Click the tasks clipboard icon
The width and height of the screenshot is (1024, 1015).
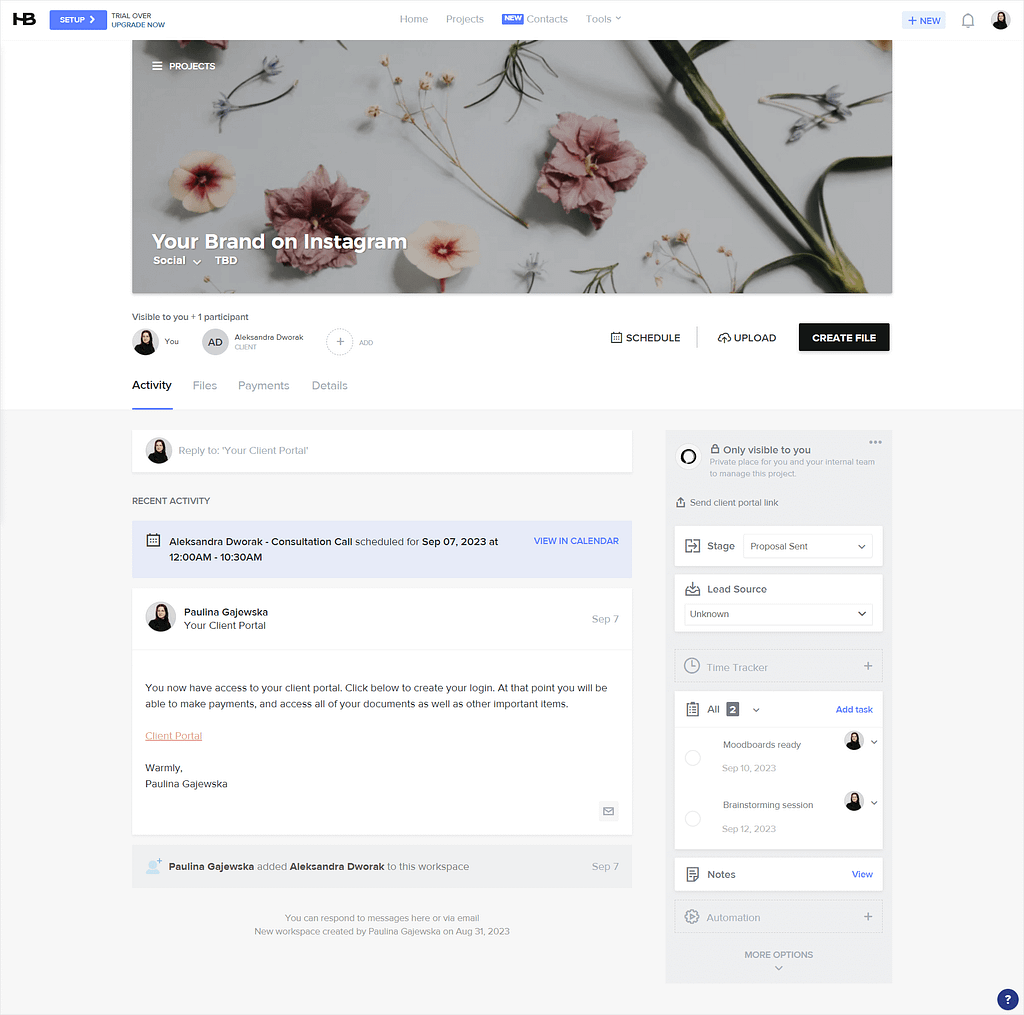[x=692, y=709]
